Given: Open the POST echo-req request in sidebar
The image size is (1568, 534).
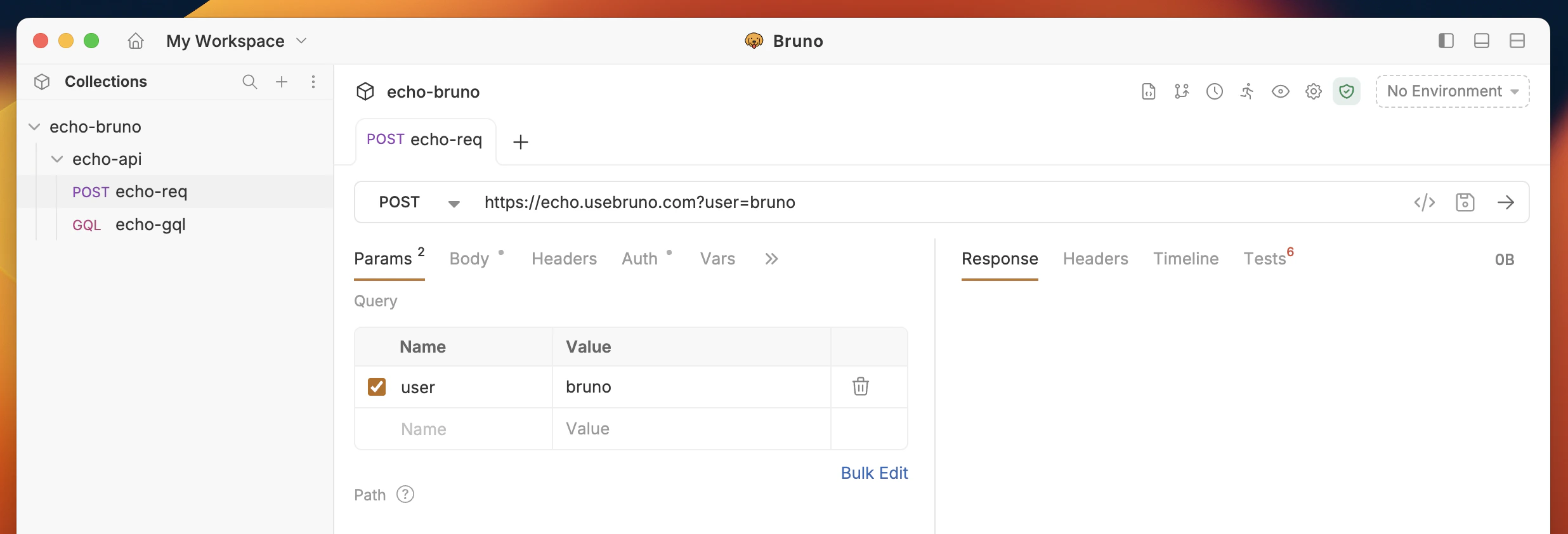Looking at the screenshot, I should coord(175,192).
